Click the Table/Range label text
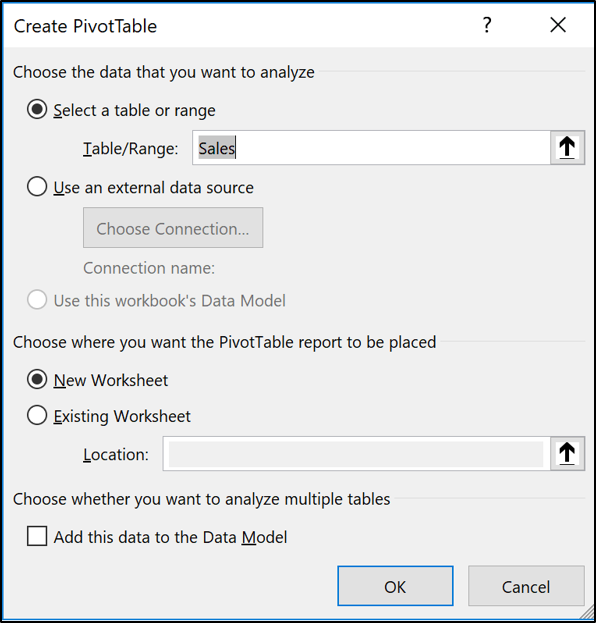Screen dimensions: 596x623 pyautogui.click(x=131, y=149)
